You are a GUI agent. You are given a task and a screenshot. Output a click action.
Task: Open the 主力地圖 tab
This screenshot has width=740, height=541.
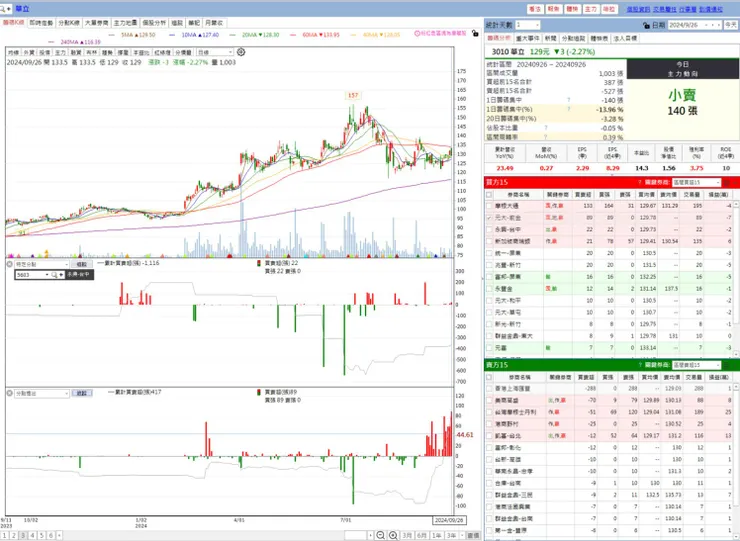click(x=125, y=23)
